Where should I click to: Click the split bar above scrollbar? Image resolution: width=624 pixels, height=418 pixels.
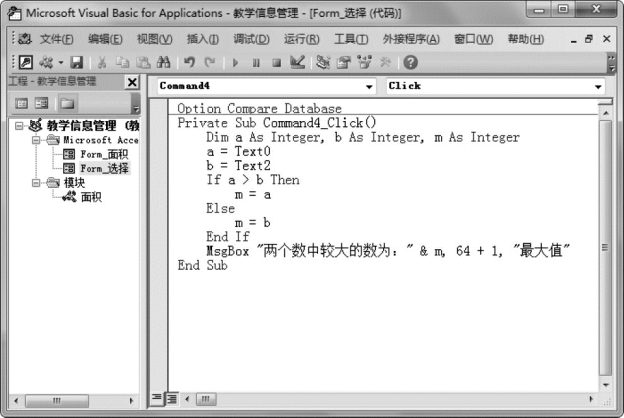606,102
